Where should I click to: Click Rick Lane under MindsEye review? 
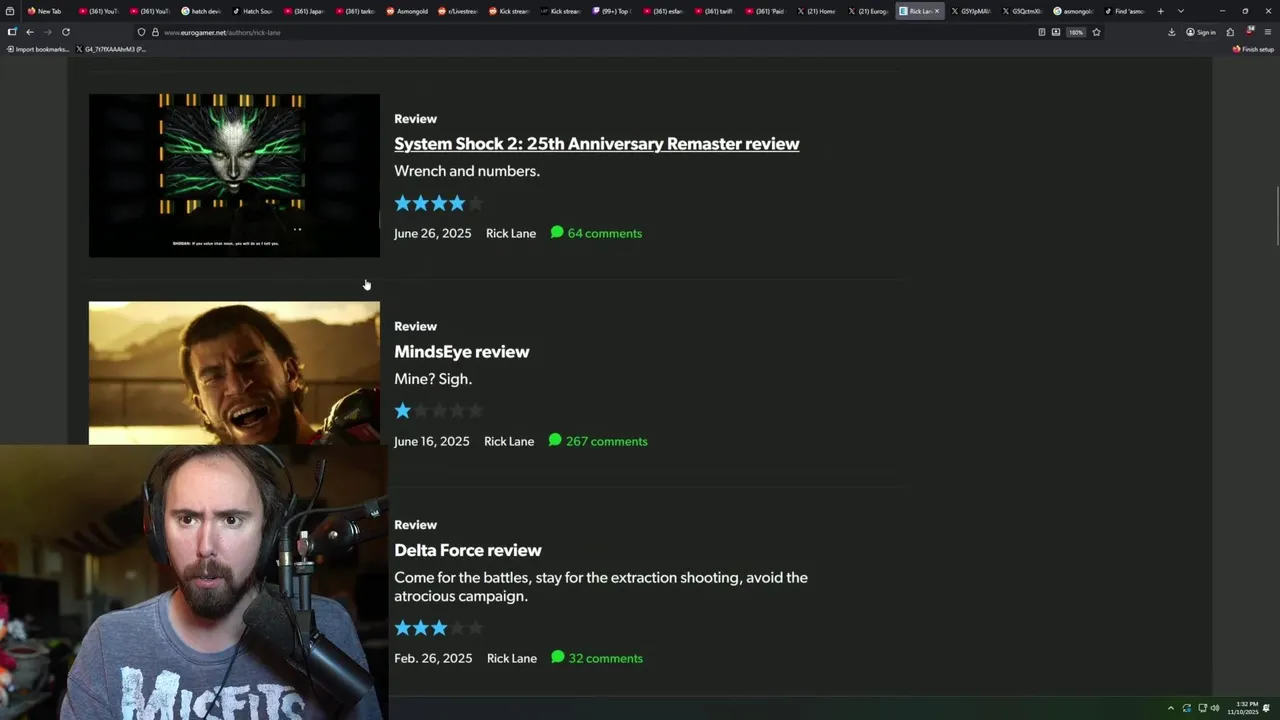point(509,441)
